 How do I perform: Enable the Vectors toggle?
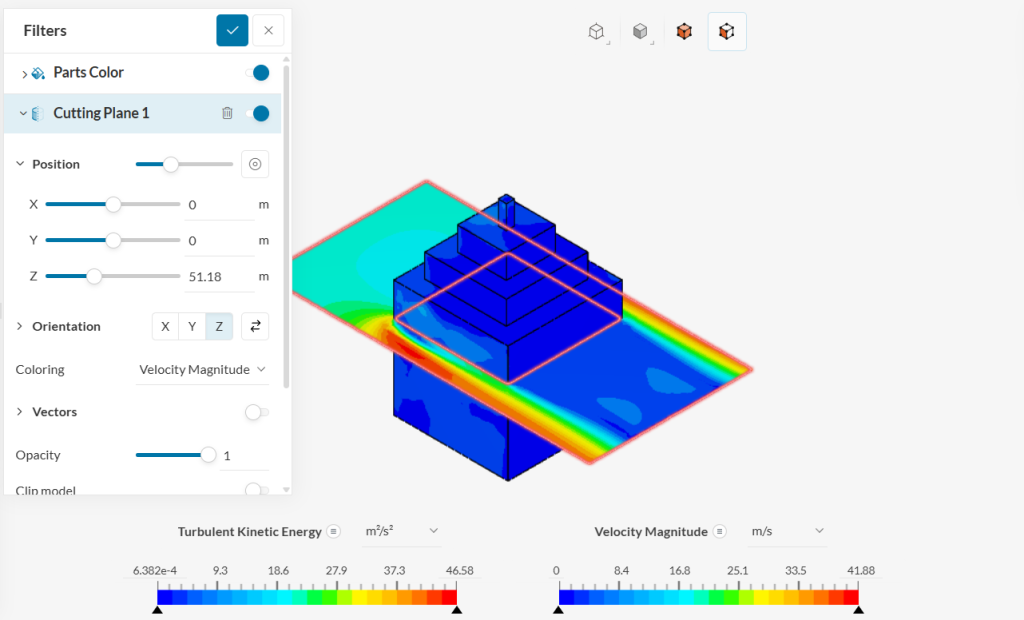256,412
